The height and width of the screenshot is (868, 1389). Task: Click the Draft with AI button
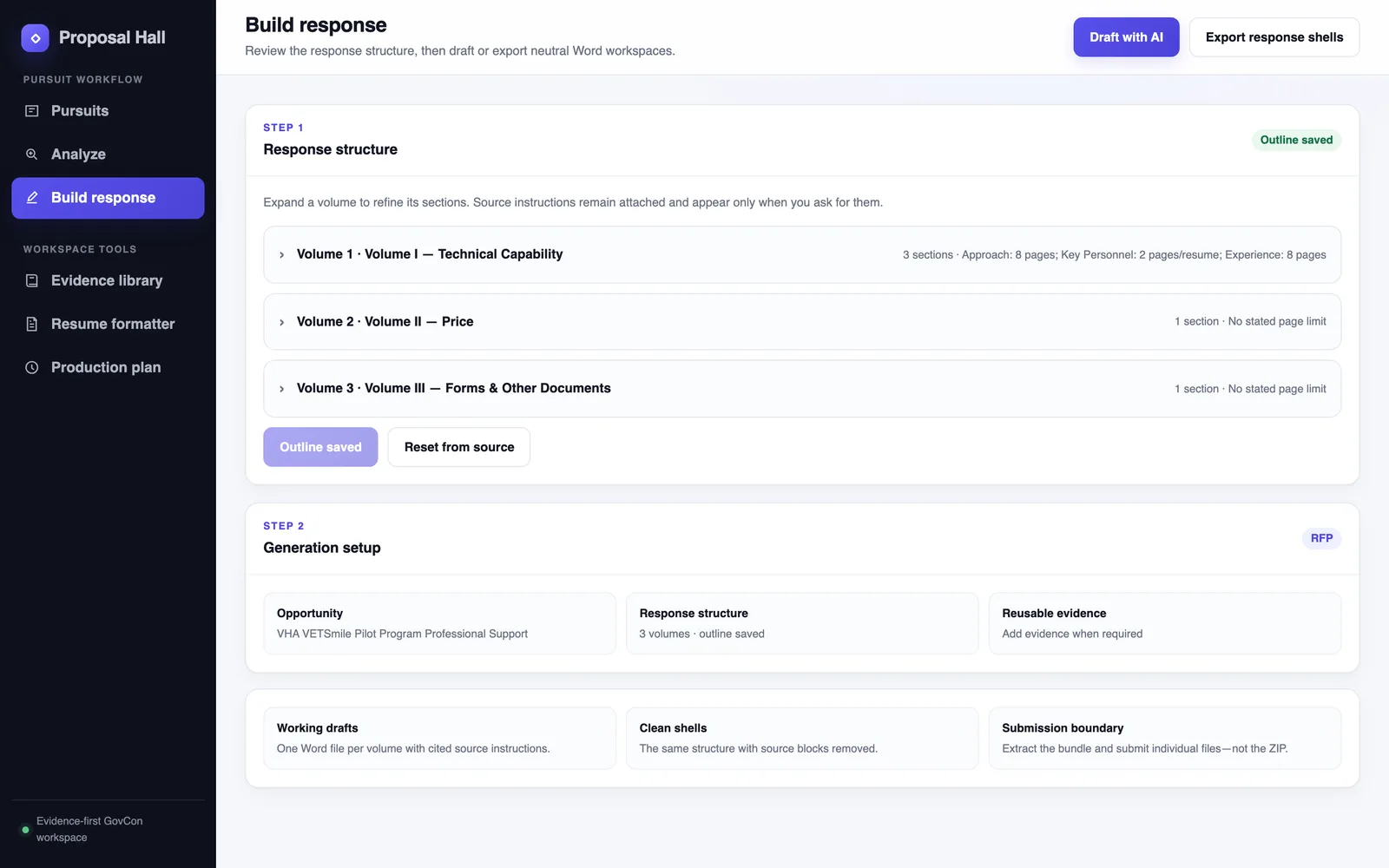pos(1126,37)
